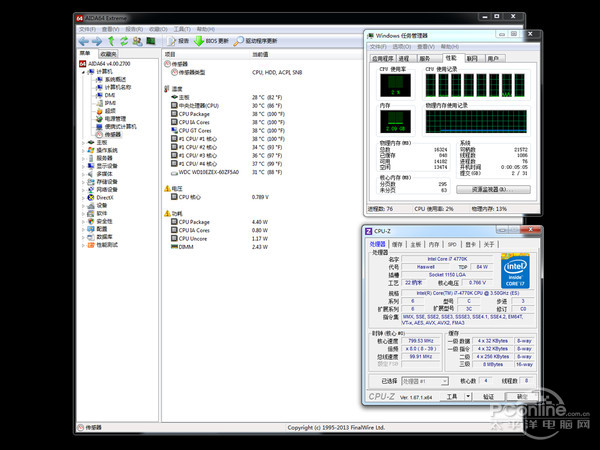The height and width of the screenshot is (450, 600).
Task: Switch to Task Manager 进程 tab
Action: (x=404, y=59)
